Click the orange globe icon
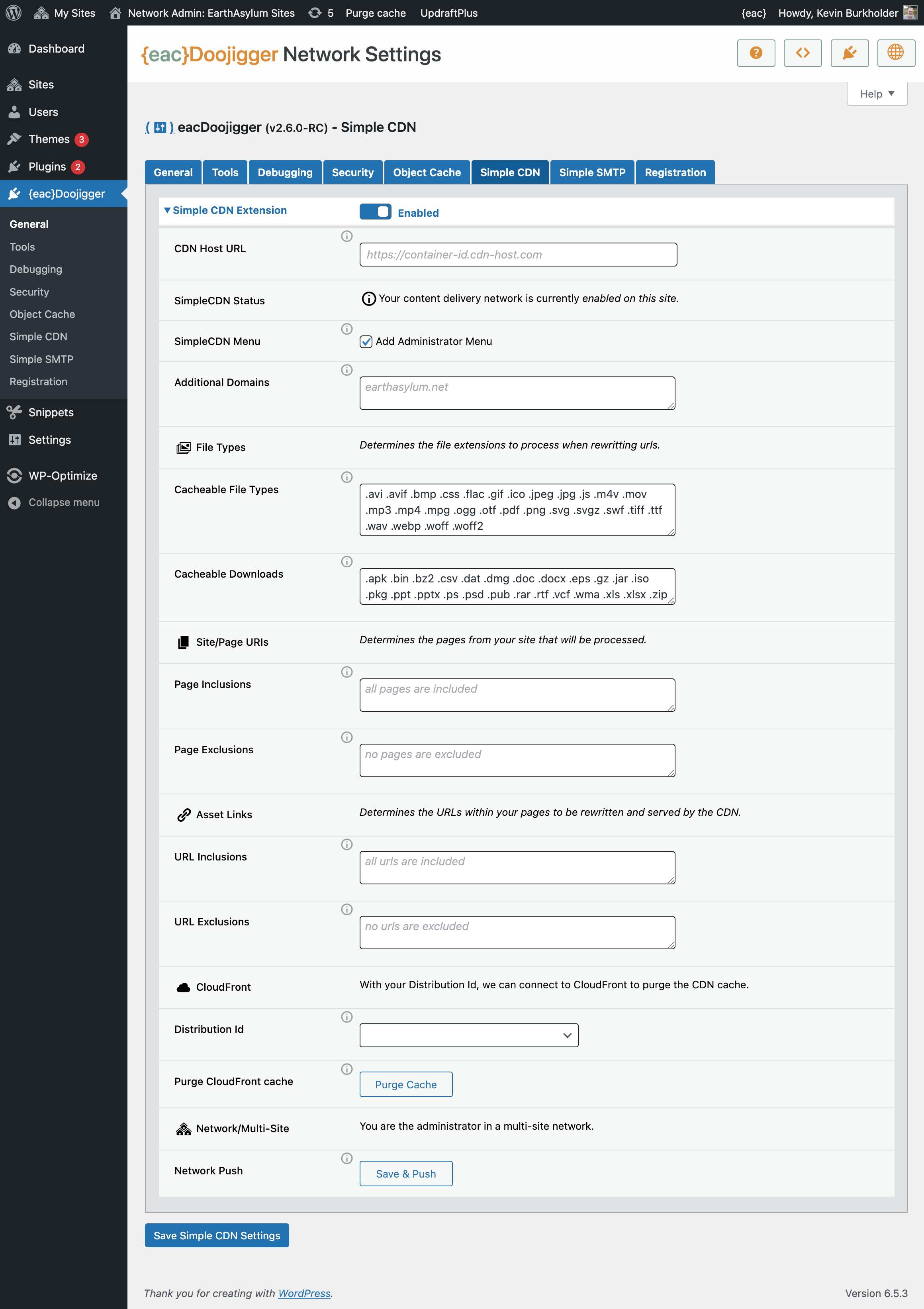924x1309 pixels. click(x=895, y=53)
